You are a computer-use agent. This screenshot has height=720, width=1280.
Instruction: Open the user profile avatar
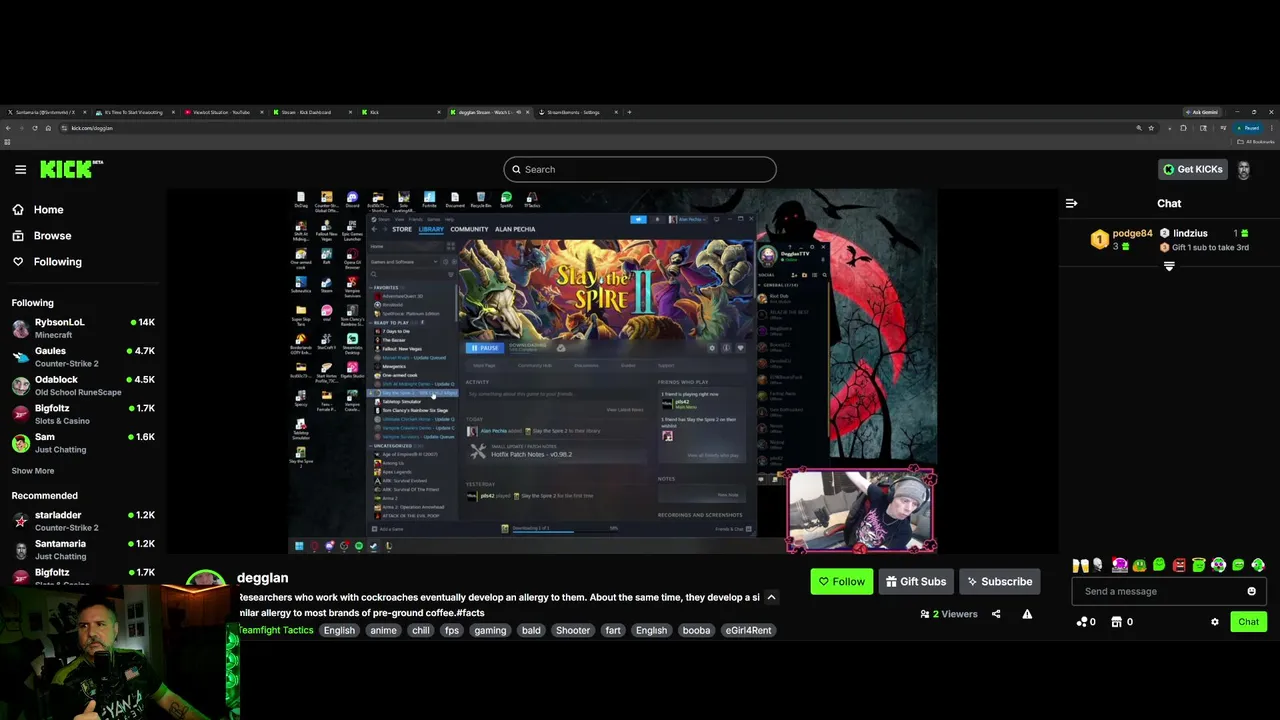[1244, 169]
